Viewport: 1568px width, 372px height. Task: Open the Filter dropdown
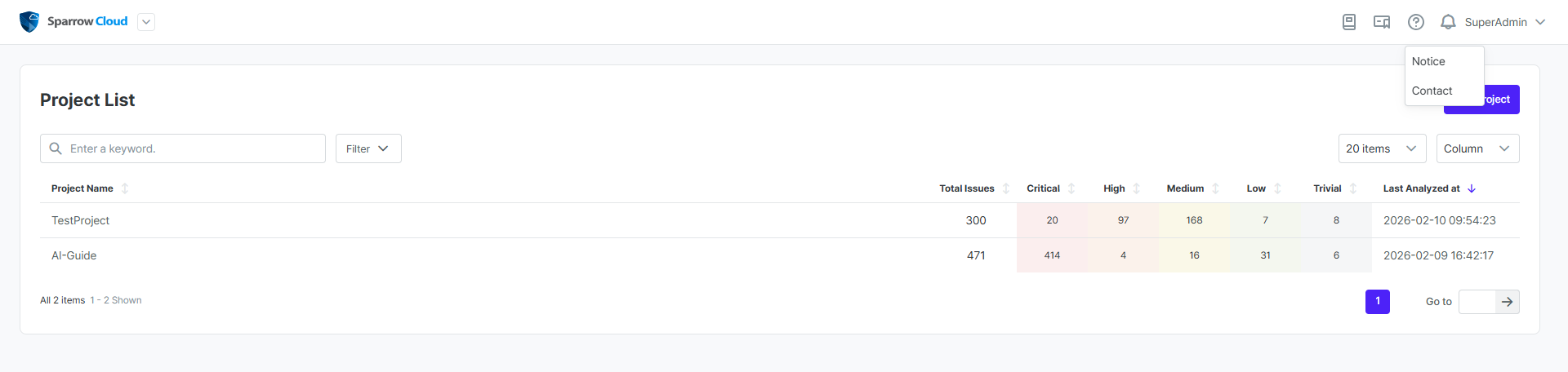click(x=368, y=148)
